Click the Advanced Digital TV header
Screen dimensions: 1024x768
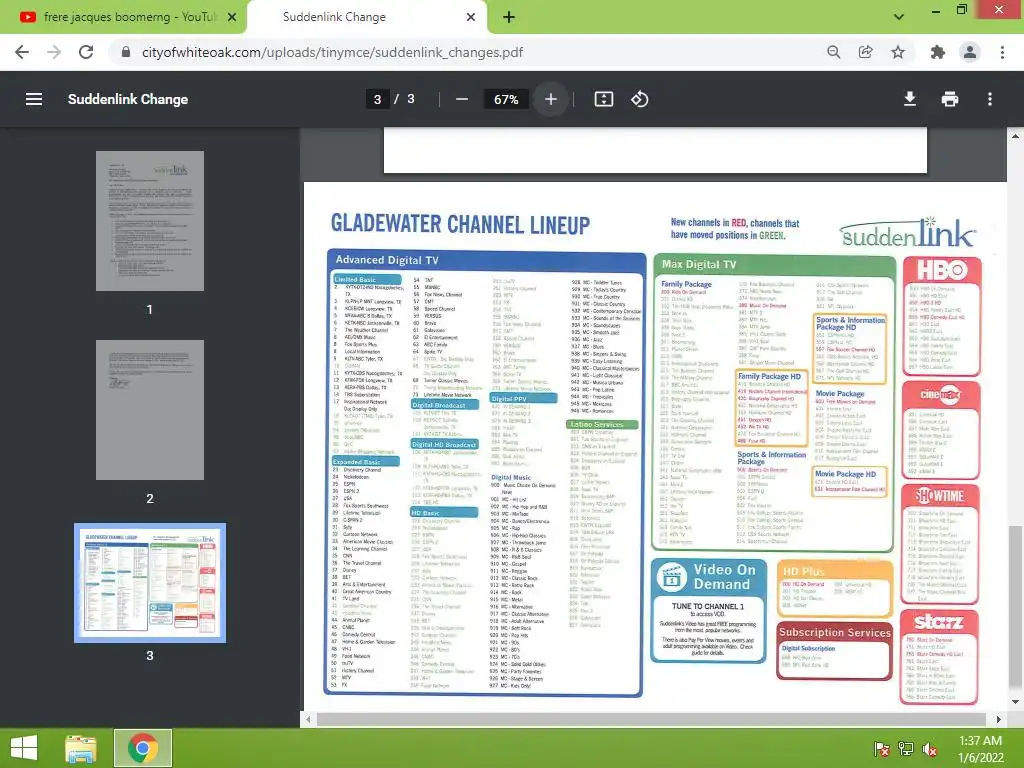486,260
